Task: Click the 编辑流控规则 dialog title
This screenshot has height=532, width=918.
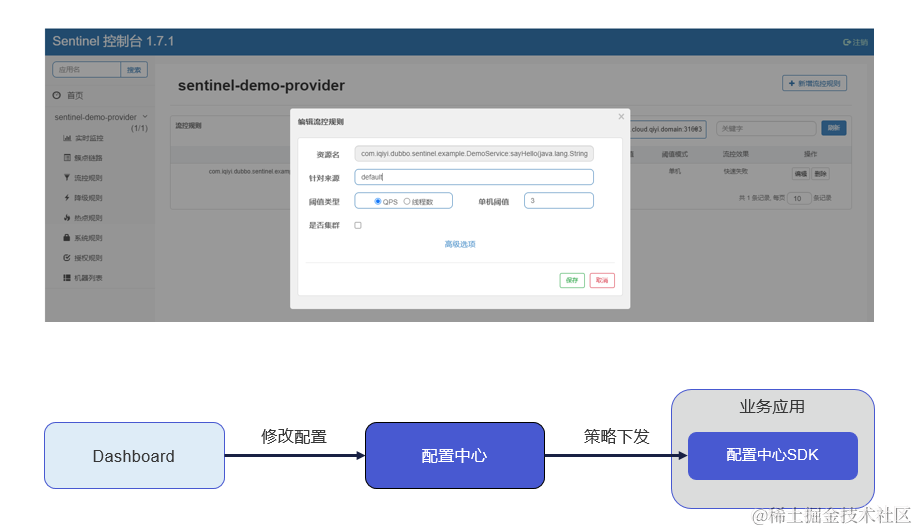Action: 321,122
